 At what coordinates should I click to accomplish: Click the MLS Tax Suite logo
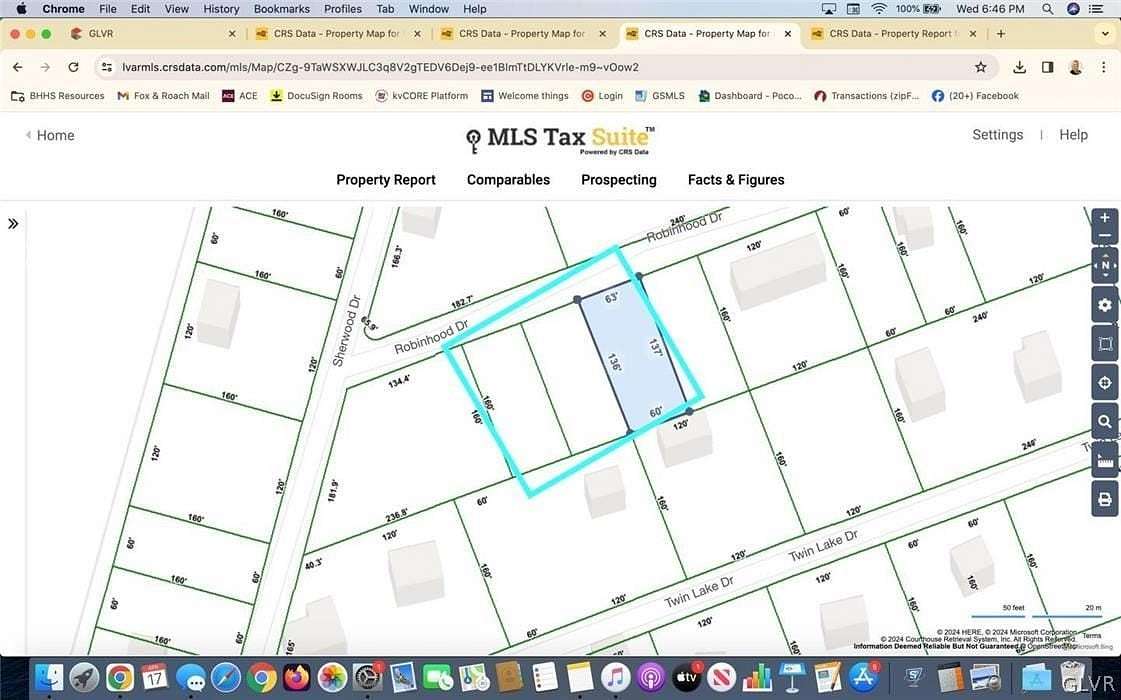tap(558, 140)
